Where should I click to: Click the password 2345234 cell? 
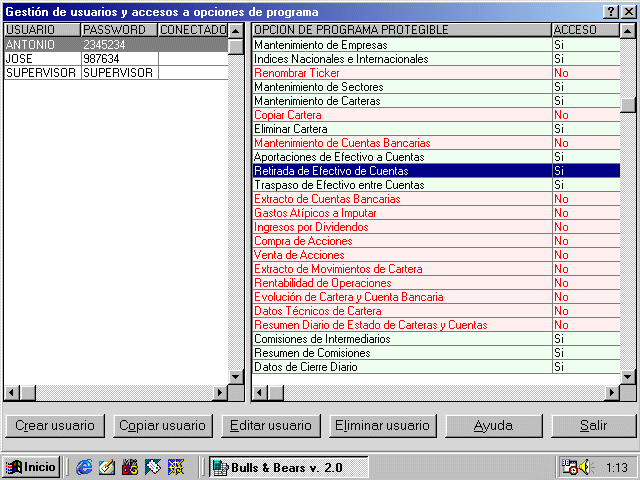coord(120,44)
